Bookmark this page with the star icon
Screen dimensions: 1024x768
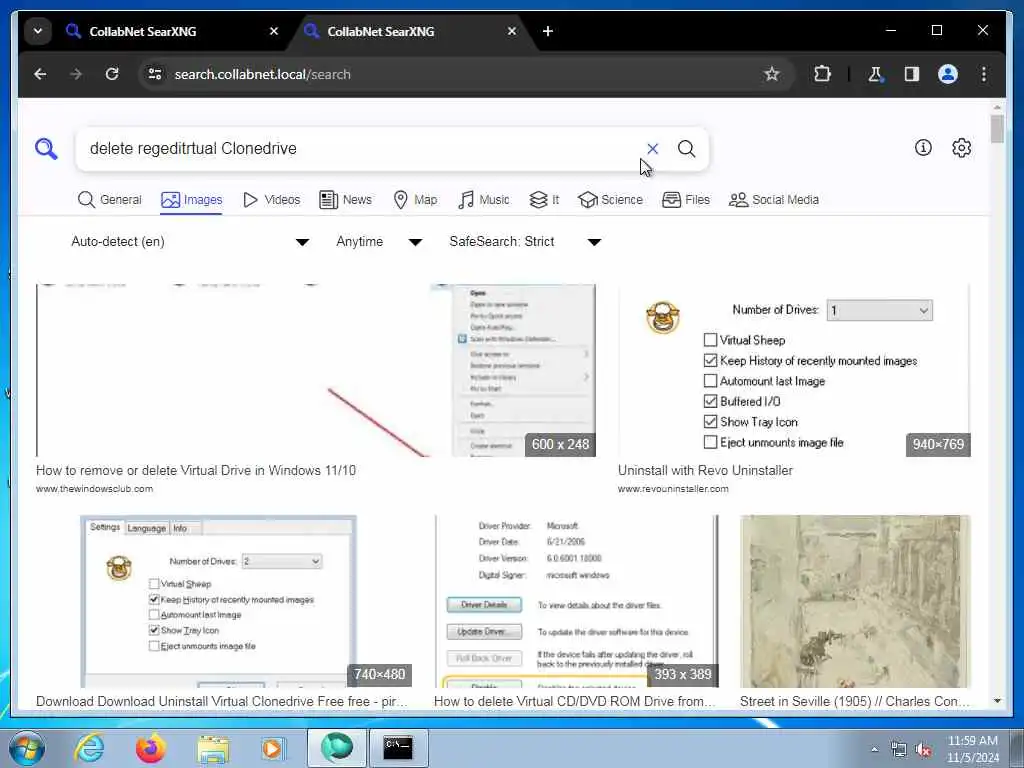click(x=772, y=74)
